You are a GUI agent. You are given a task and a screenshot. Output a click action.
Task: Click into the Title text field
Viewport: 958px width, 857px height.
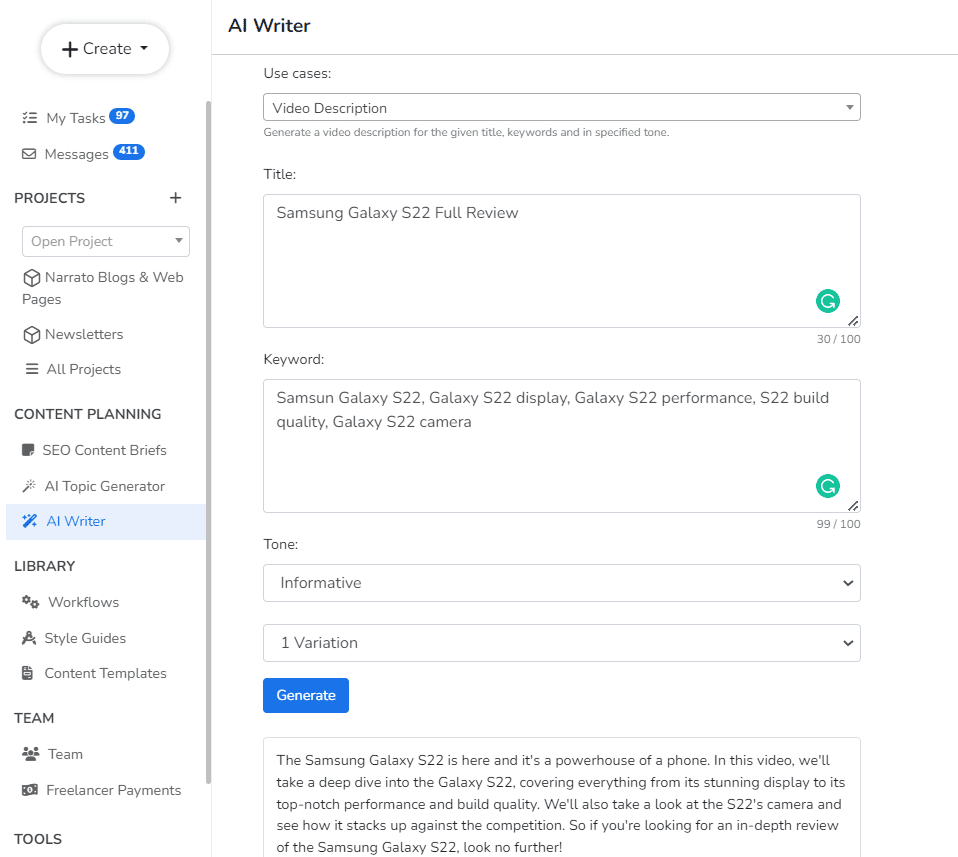[561, 261]
